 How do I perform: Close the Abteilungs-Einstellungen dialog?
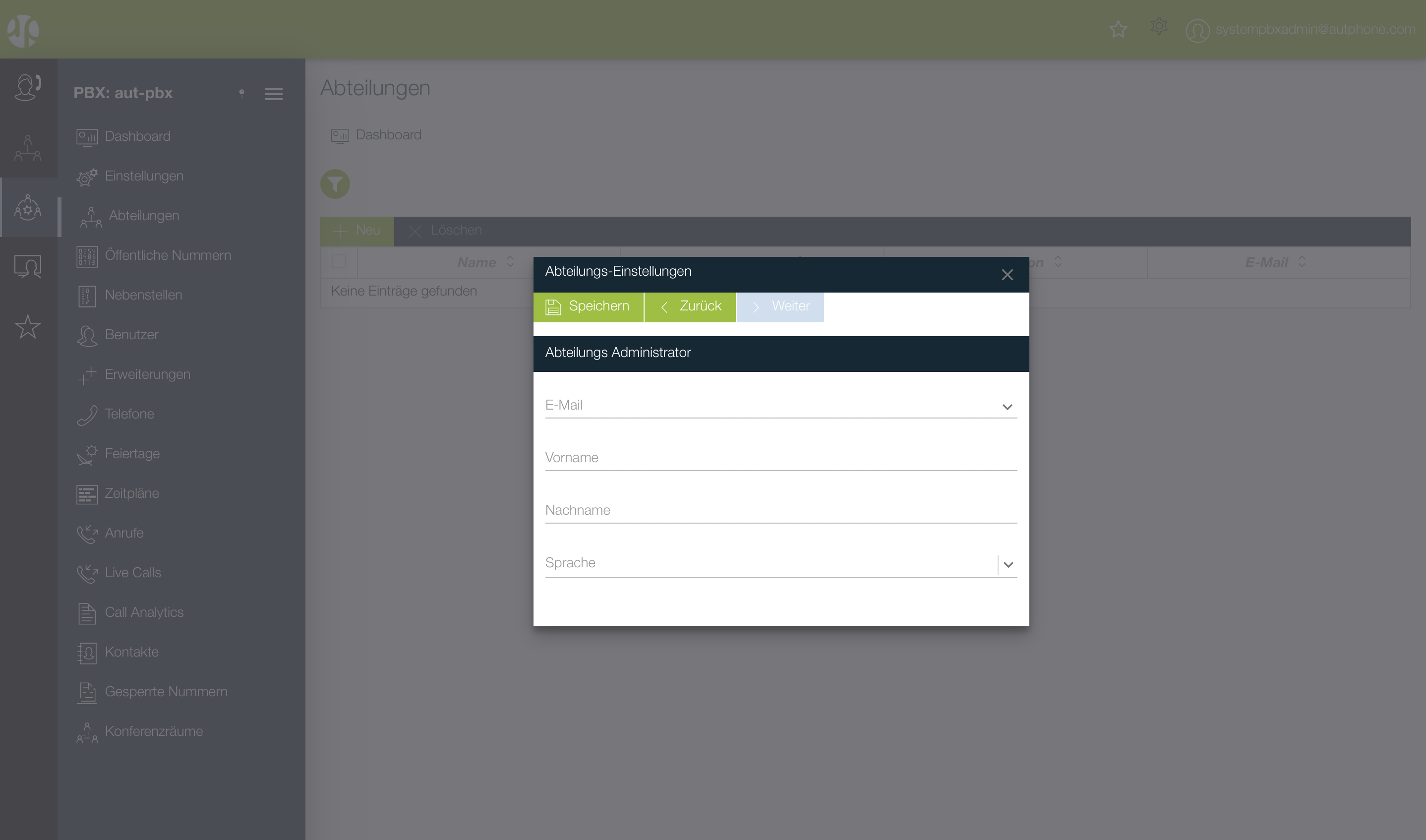[x=1007, y=275]
